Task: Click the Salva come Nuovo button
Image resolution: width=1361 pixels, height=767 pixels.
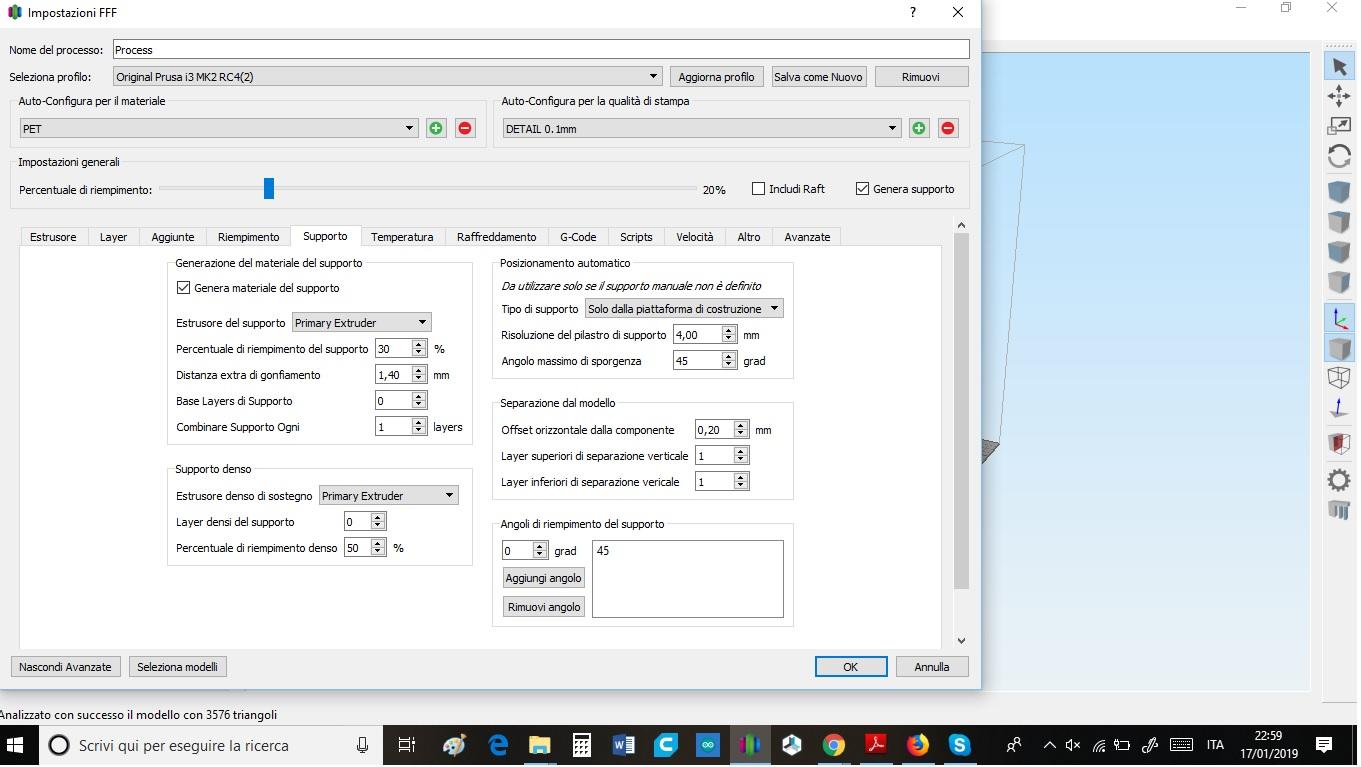Action: point(818,77)
